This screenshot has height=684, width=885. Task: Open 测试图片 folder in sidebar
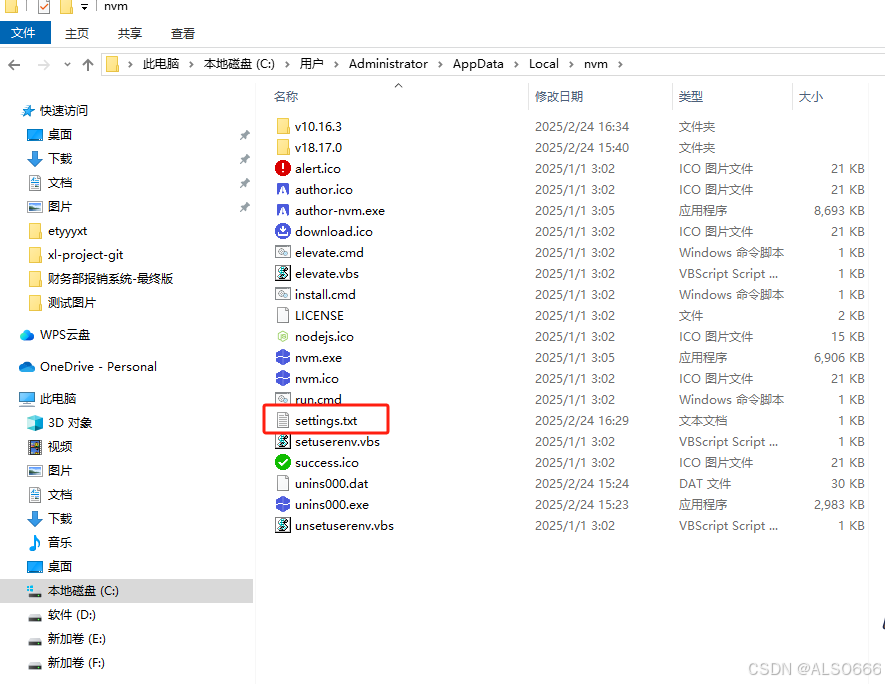[x=72, y=302]
